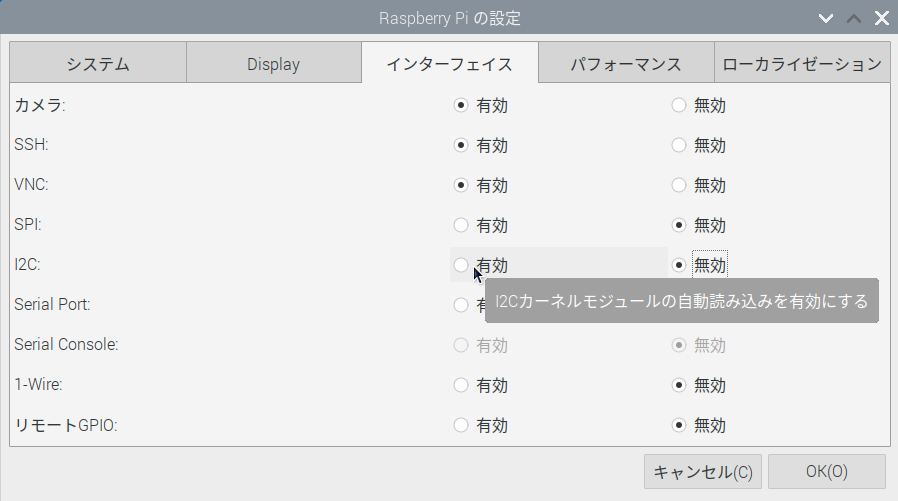The width and height of the screenshot is (898, 501).
Task: Click the キャンセル(C) button
Action: pos(703,471)
